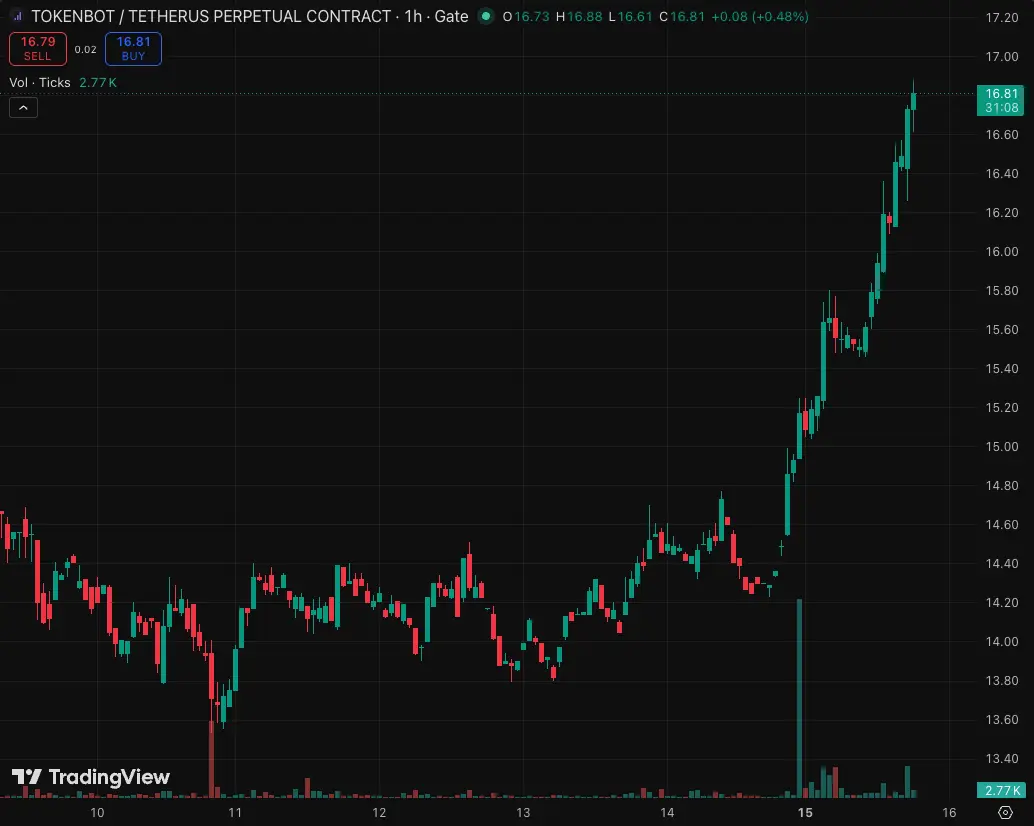Click the 2.77 K volume value in the legend
Viewport: 1034px width, 826px height.
[98, 82]
